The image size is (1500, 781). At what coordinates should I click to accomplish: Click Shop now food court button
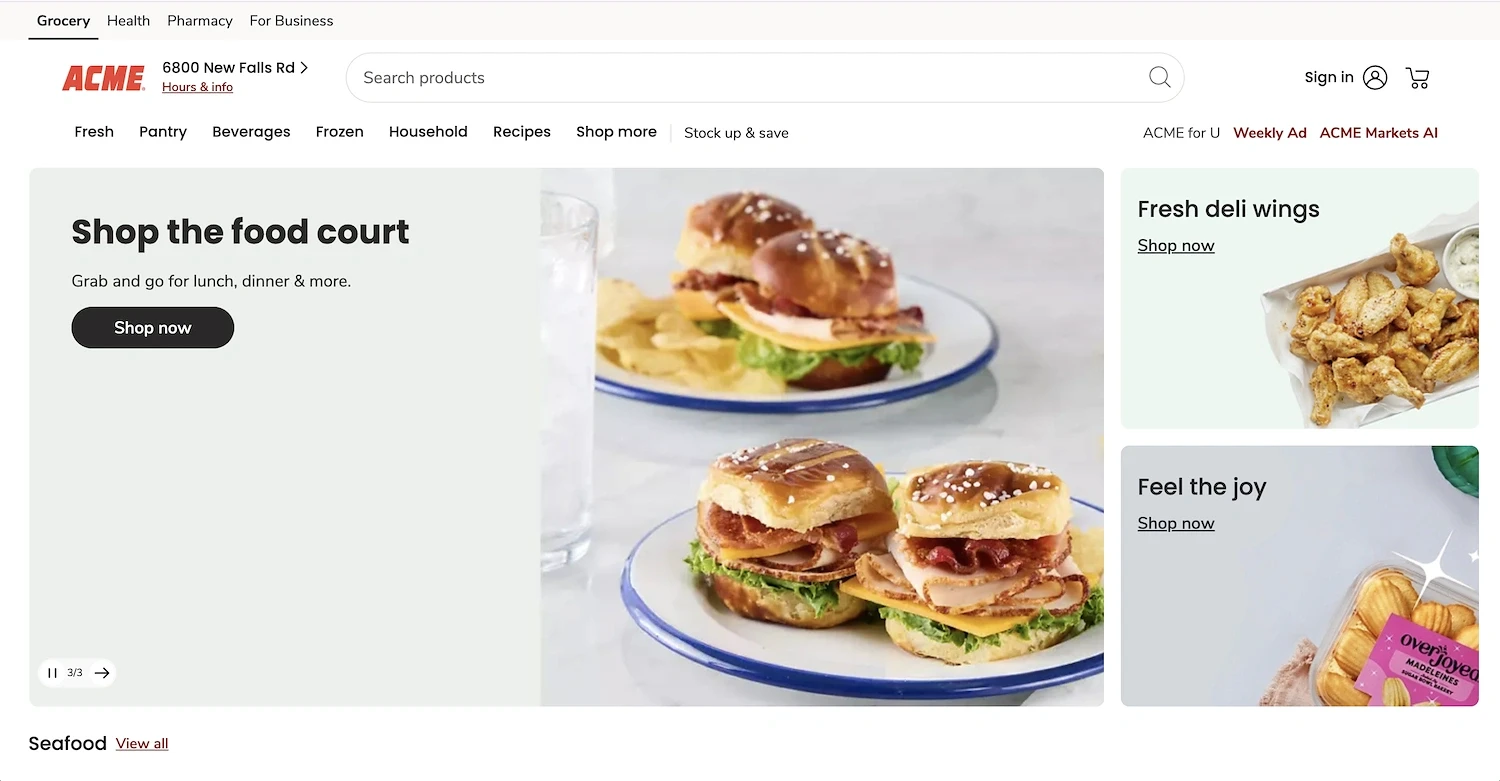pyautogui.click(x=153, y=328)
